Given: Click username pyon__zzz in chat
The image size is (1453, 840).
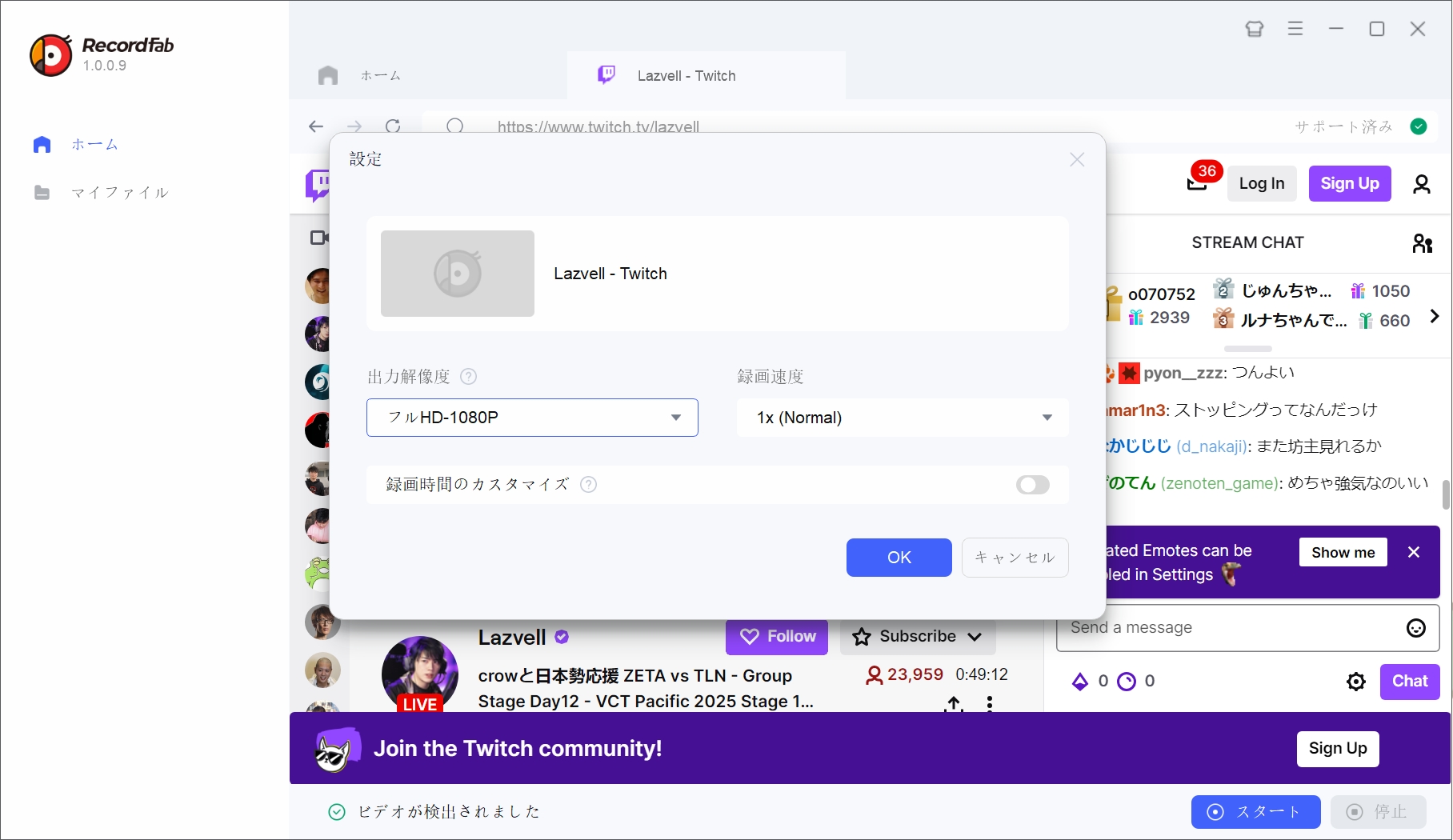Looking at the screenshot, I should (1184, 373).
